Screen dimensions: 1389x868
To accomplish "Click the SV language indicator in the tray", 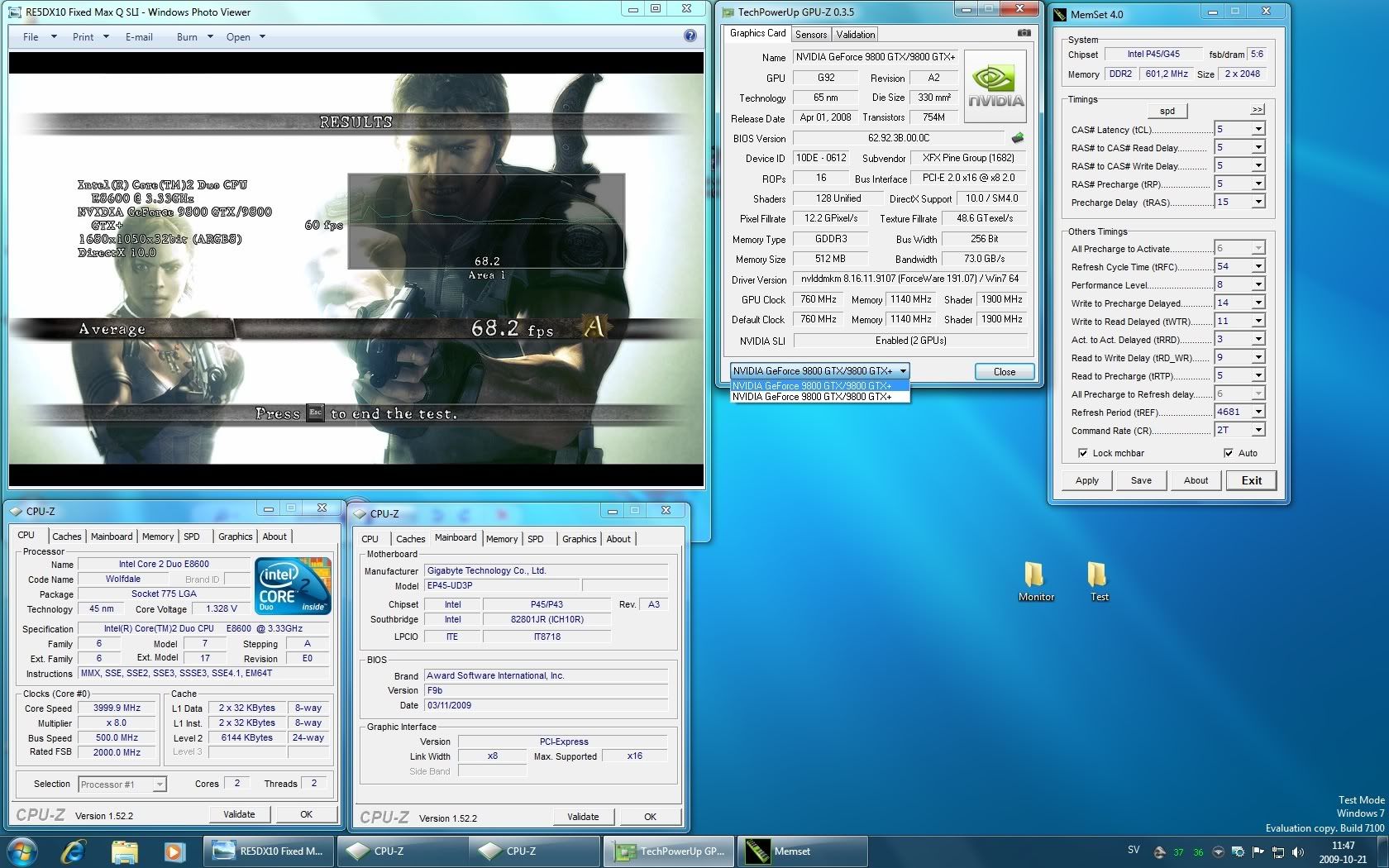I will click(1134, 850).
